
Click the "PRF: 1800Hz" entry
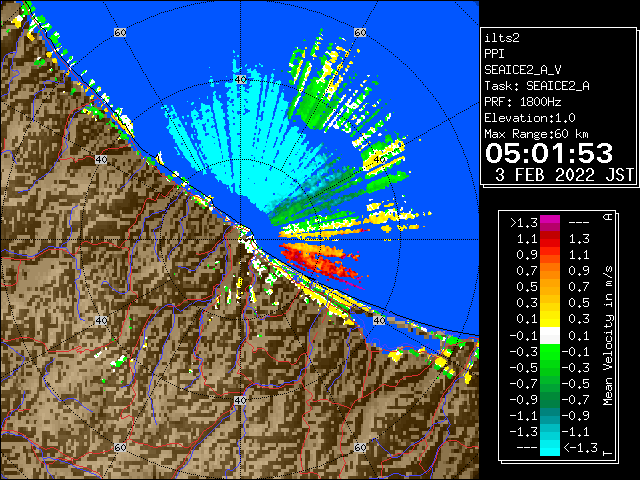pos(523,102)
